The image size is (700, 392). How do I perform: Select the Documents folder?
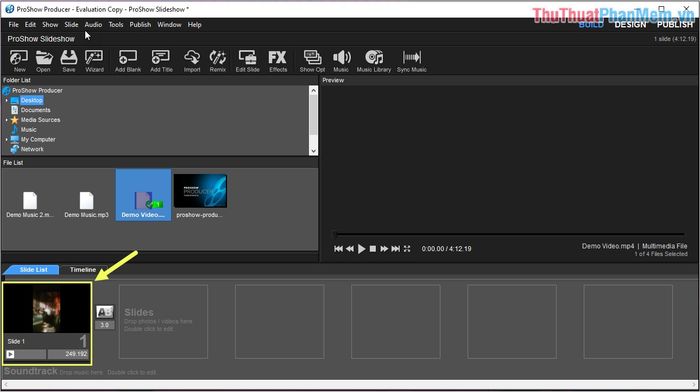coord(35,110)
